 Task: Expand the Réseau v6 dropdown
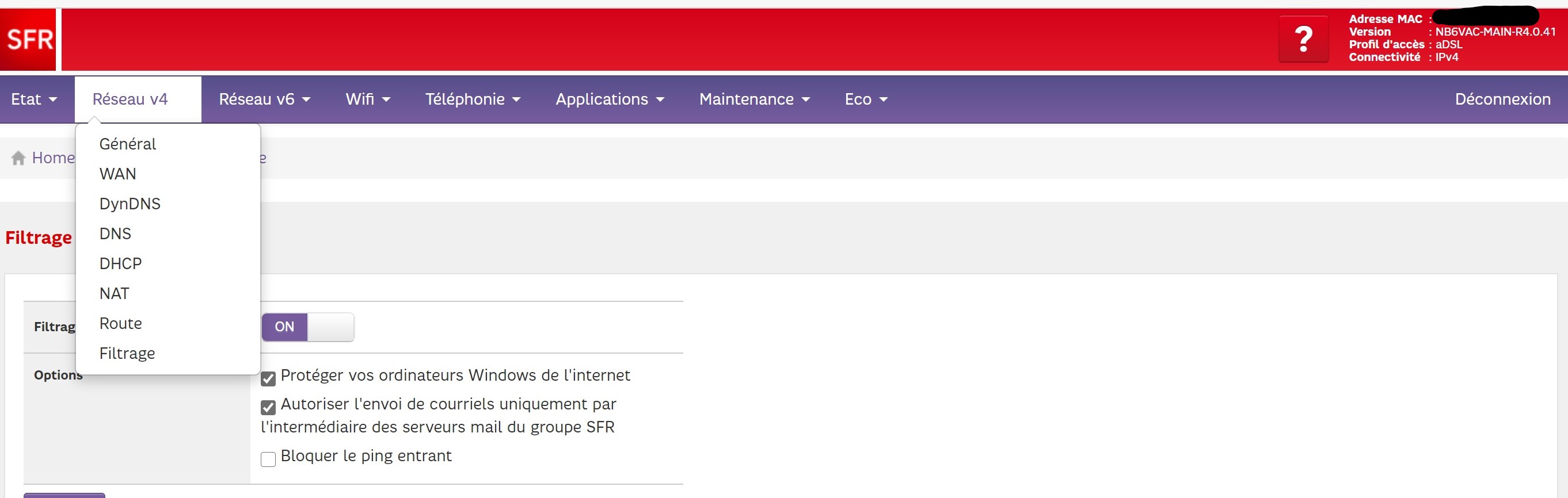264,99
